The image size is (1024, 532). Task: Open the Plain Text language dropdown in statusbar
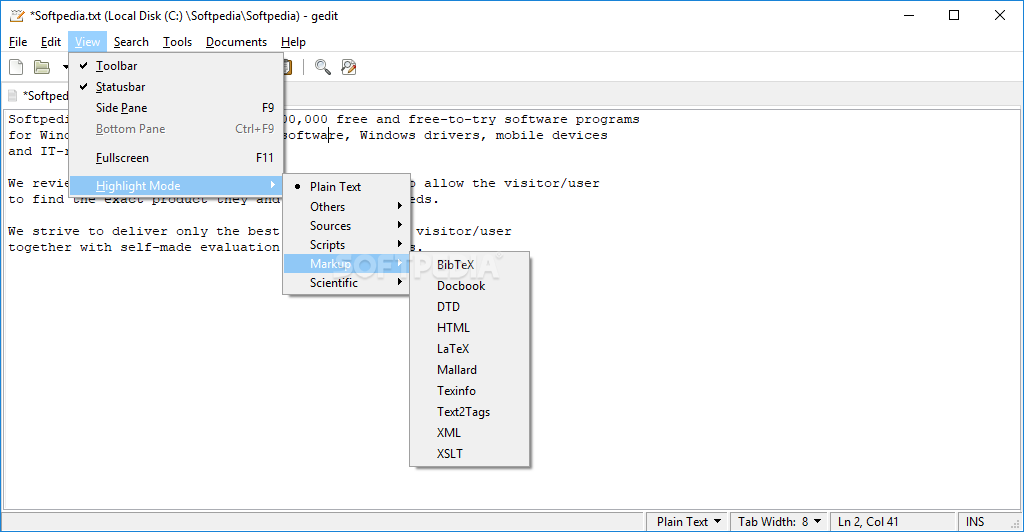point(689,522)
